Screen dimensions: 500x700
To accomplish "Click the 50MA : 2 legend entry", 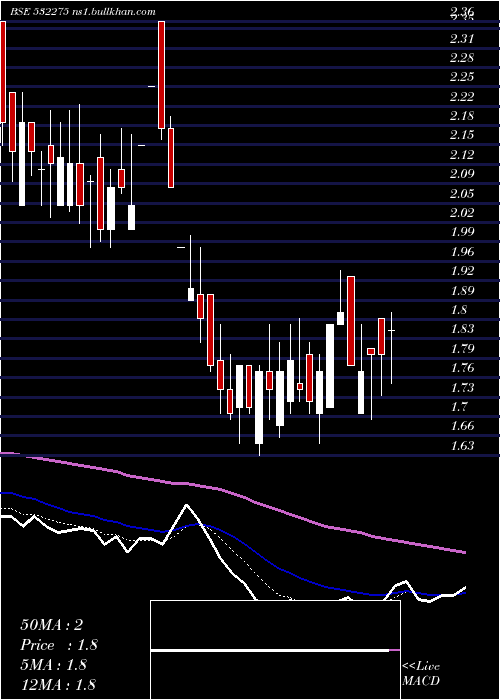I will pyautogui.click(x=51, y=625).
